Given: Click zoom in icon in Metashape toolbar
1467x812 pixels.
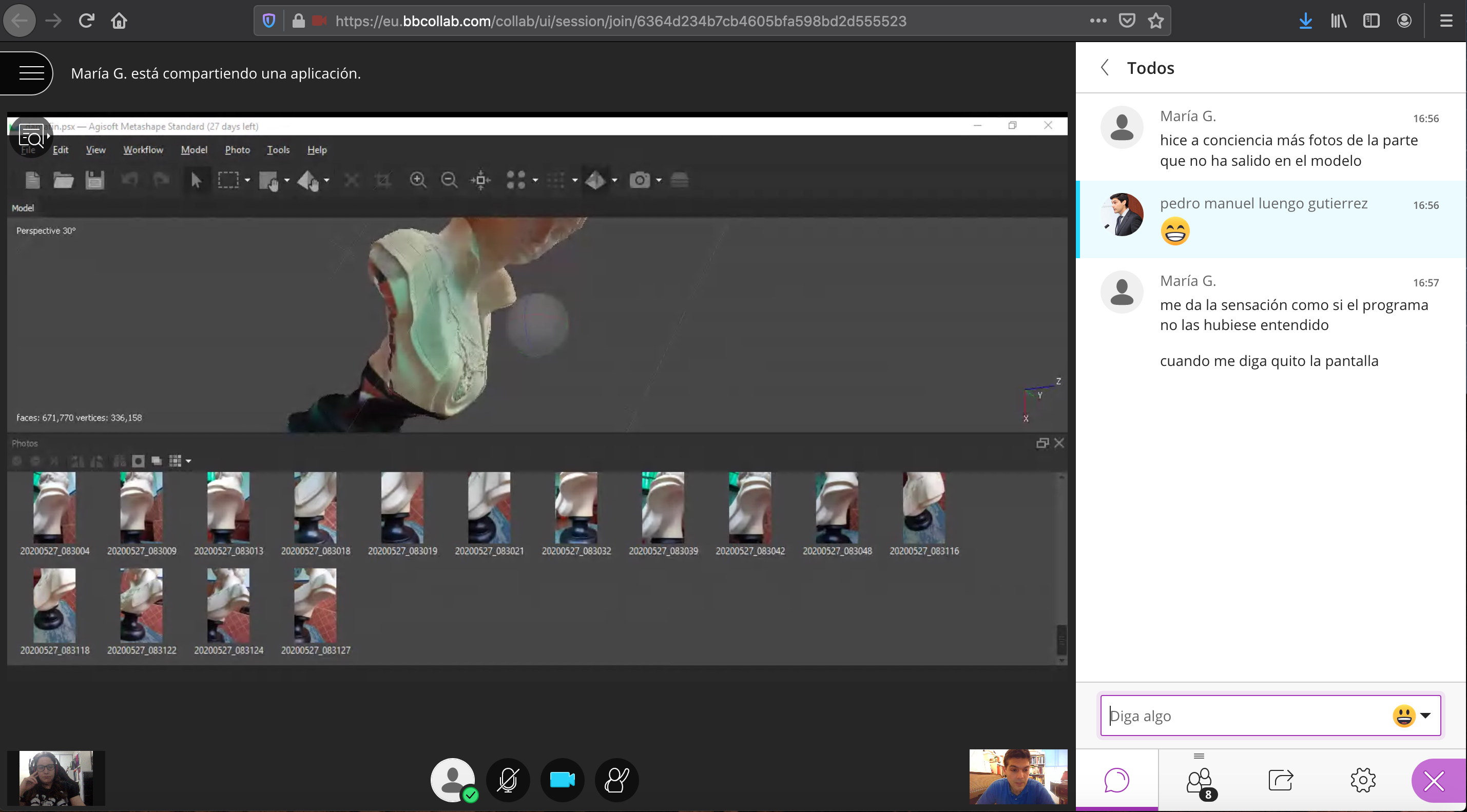Looking at the screenshot, I should point(418,180).
